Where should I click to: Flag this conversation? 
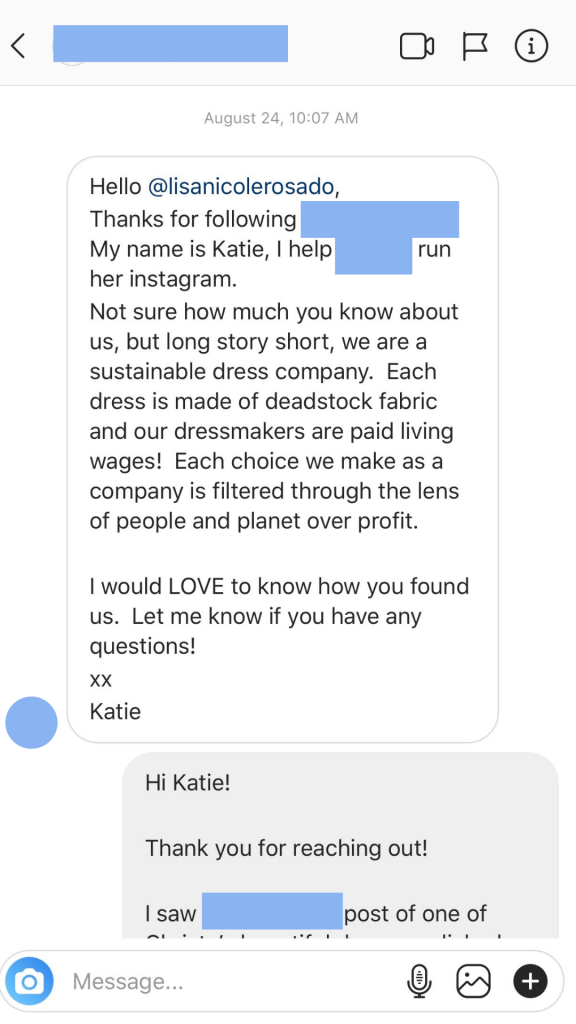pyautogui.click(x=475, y=46)
